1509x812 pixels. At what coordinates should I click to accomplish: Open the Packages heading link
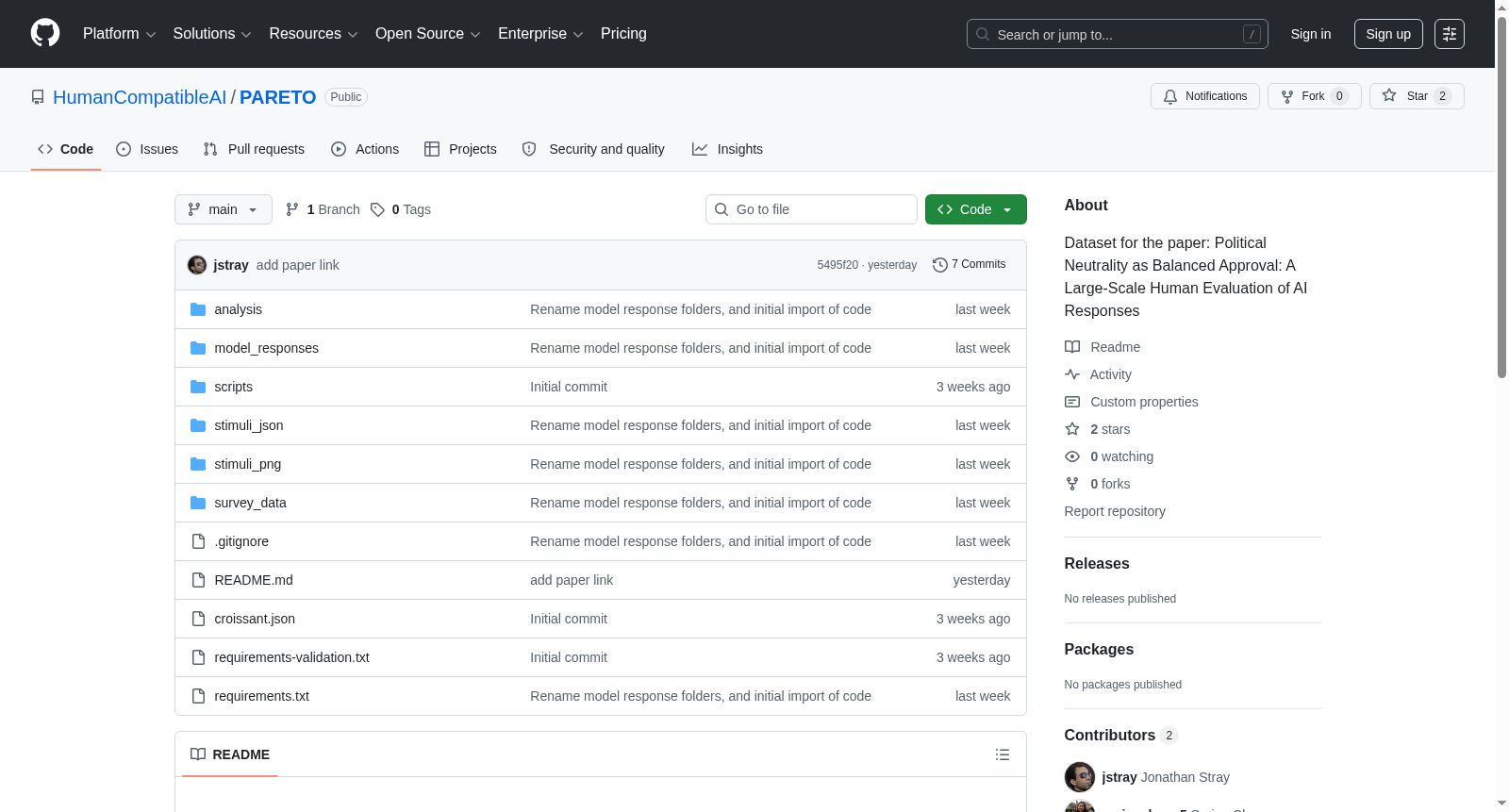pyautogui.click(x=1099, y=650)
